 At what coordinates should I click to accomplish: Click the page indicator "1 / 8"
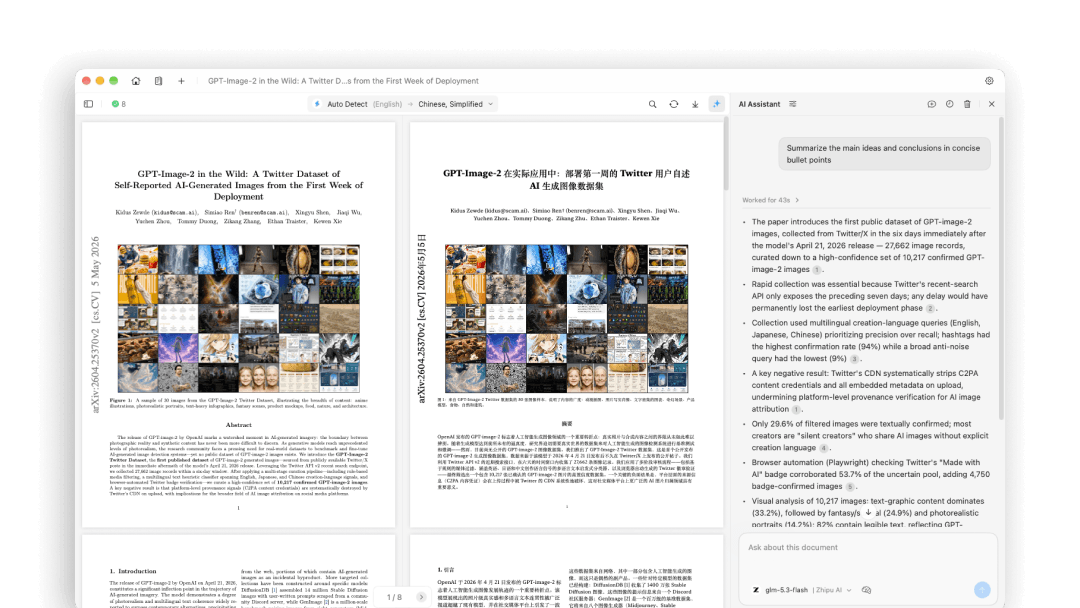click(x=394, y=597)
